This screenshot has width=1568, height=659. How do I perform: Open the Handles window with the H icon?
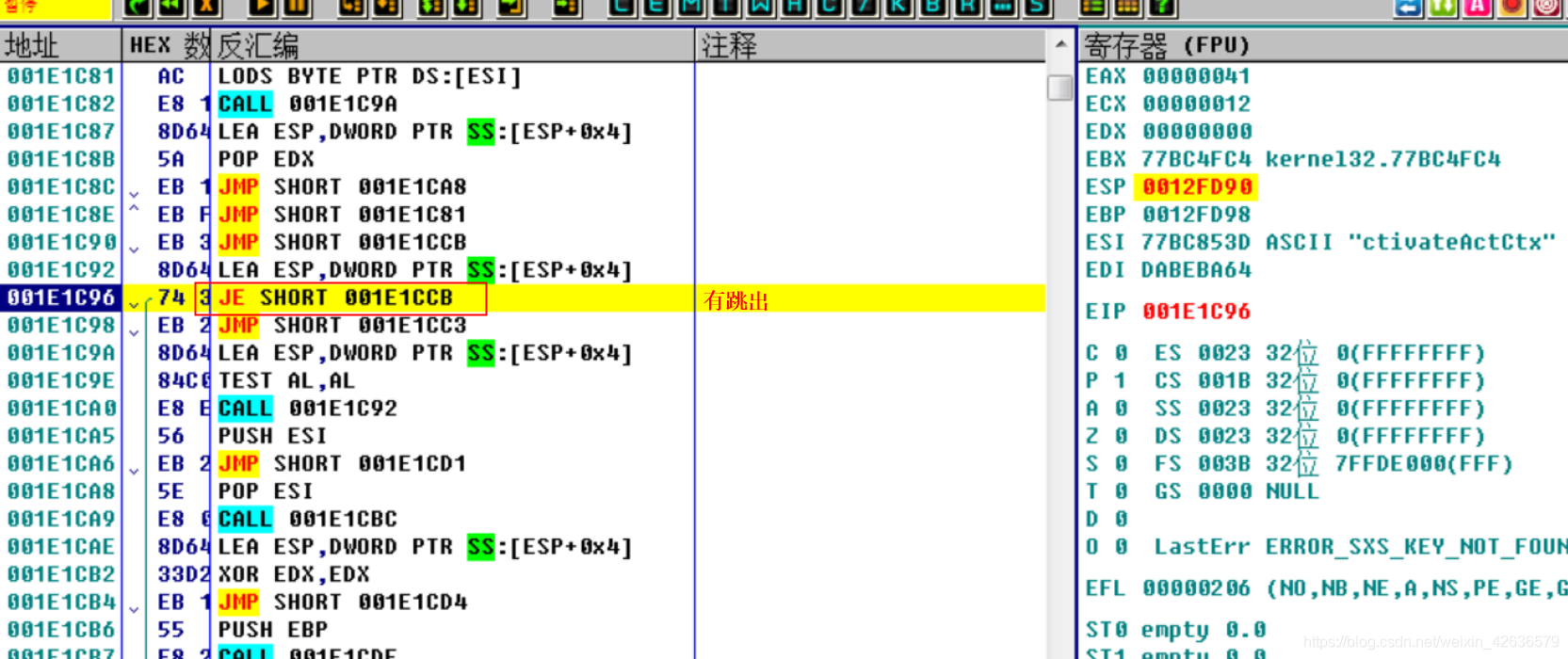(795, 8)
